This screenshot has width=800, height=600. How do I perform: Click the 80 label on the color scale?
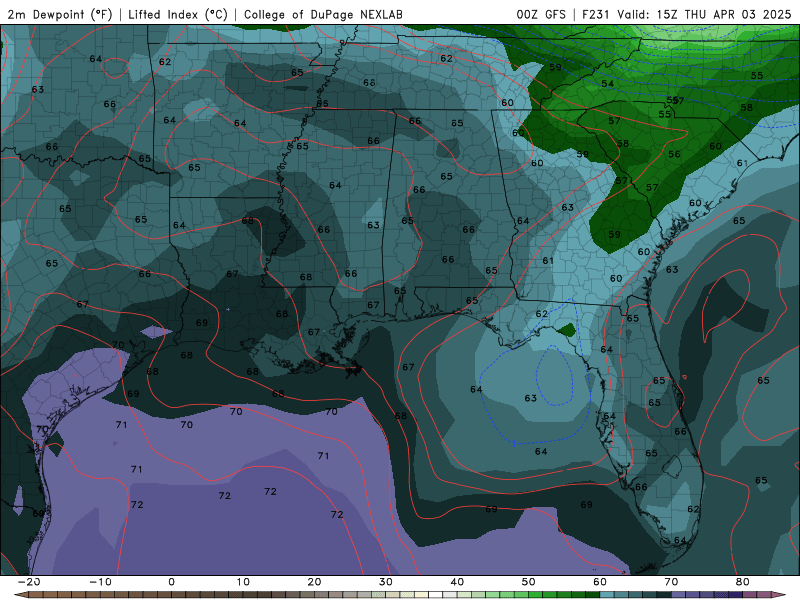tap(743, 582)
